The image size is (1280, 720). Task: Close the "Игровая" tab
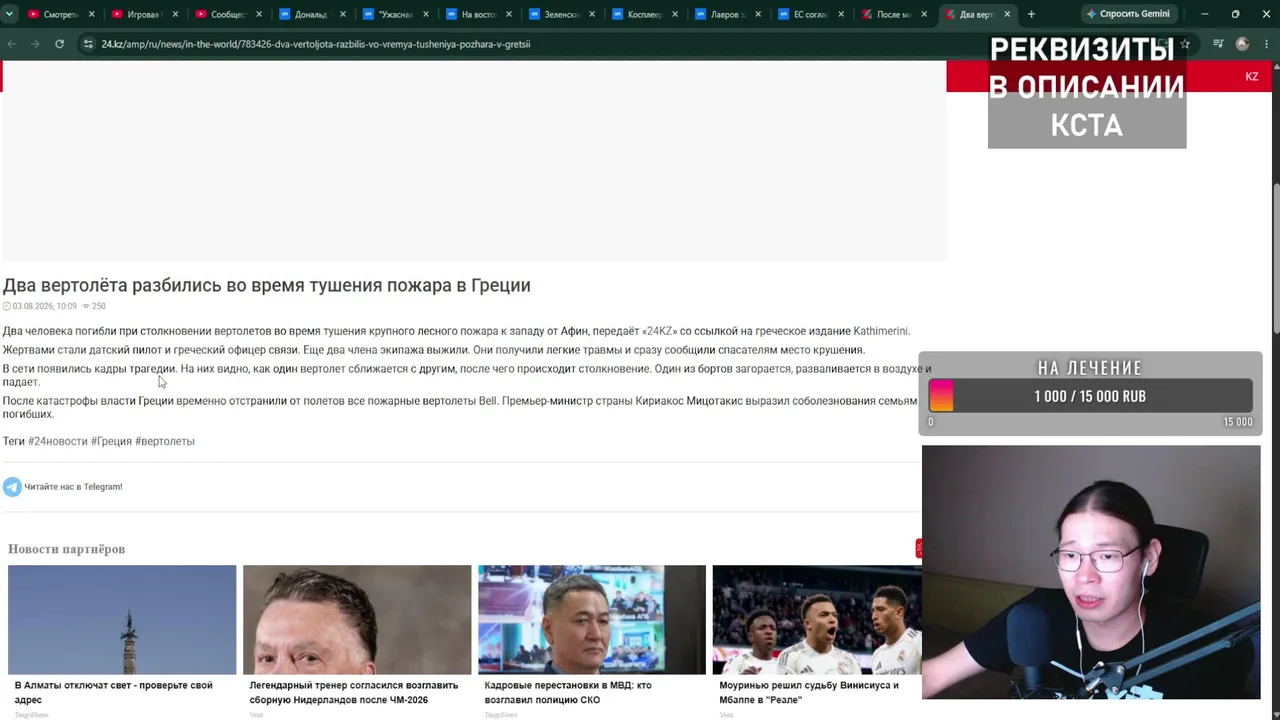175,14
